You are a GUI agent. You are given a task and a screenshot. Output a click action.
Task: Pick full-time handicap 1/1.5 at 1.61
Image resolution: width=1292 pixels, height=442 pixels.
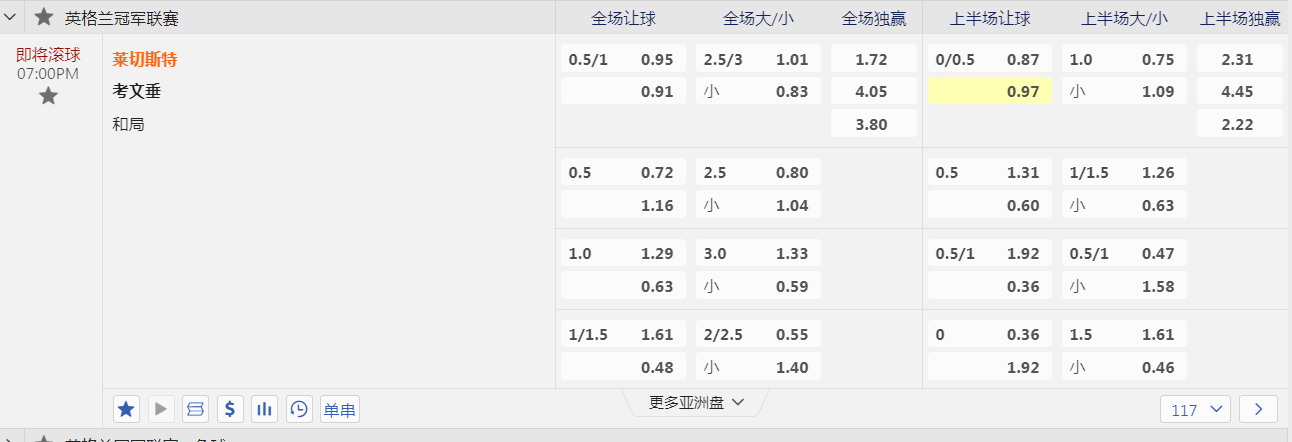click(623, 334)
